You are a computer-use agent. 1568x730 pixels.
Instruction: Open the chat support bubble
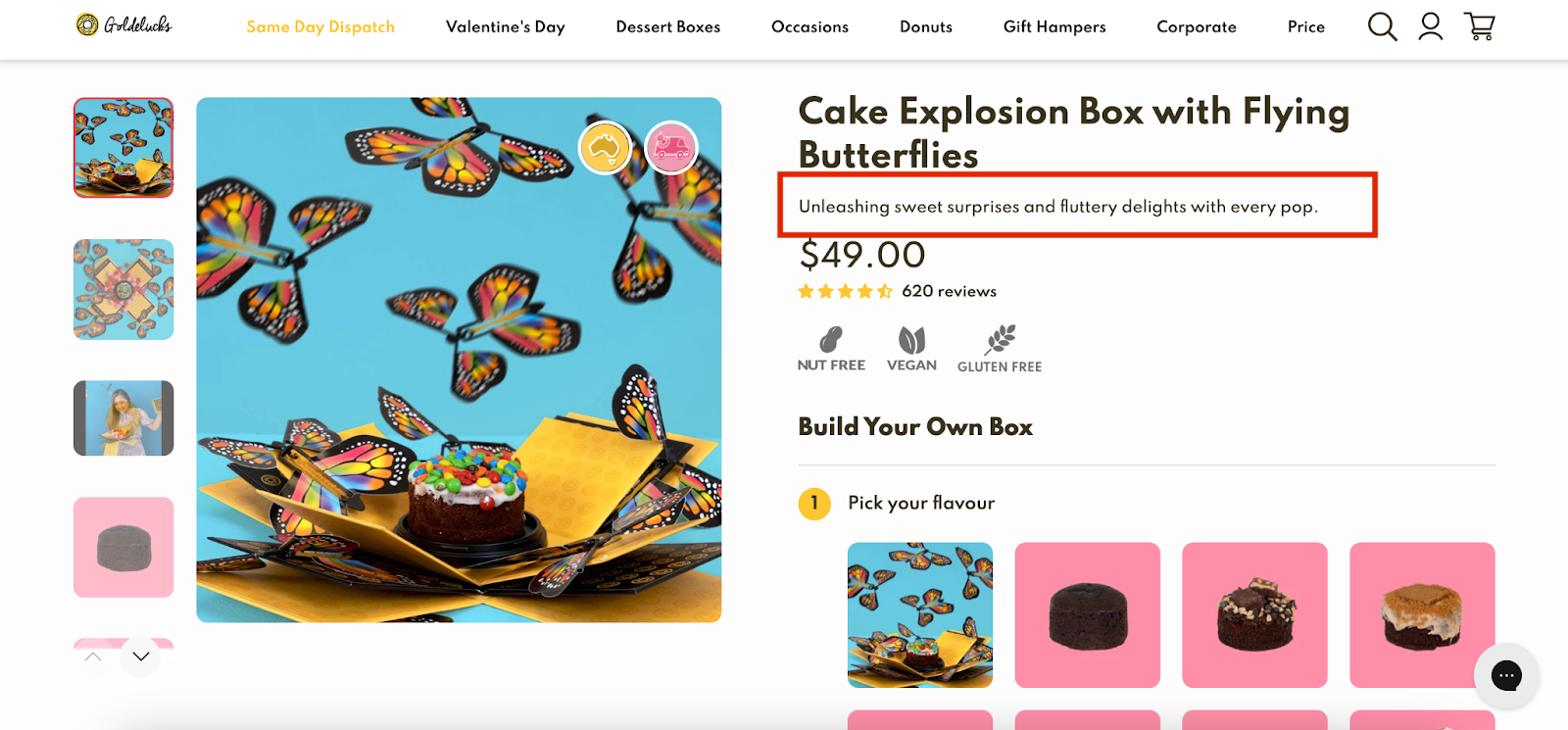(x=1506, y=675)
